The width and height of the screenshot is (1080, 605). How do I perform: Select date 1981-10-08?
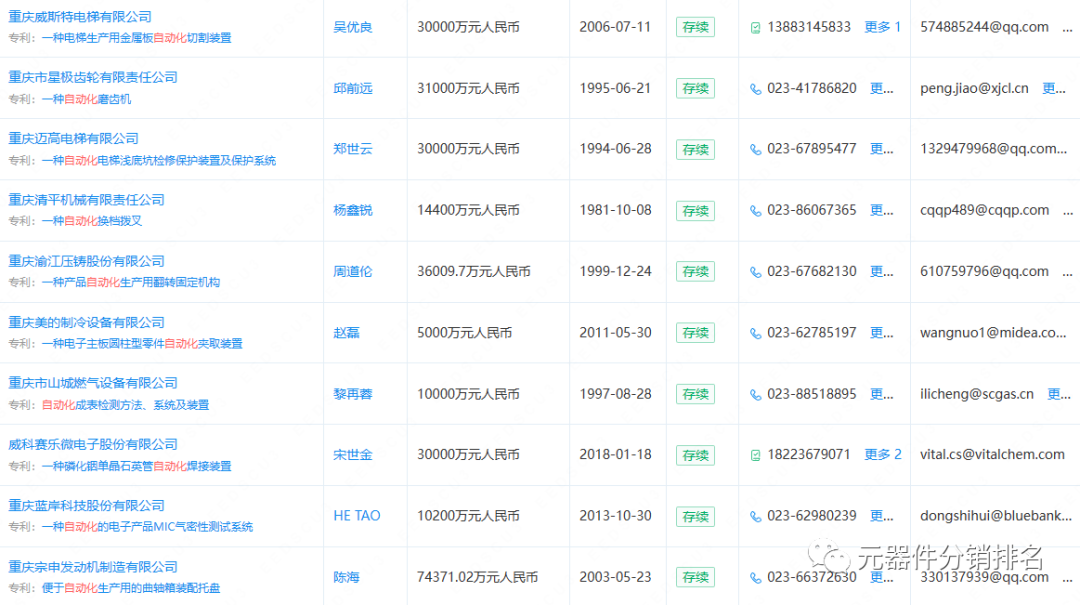coord(615,210)
